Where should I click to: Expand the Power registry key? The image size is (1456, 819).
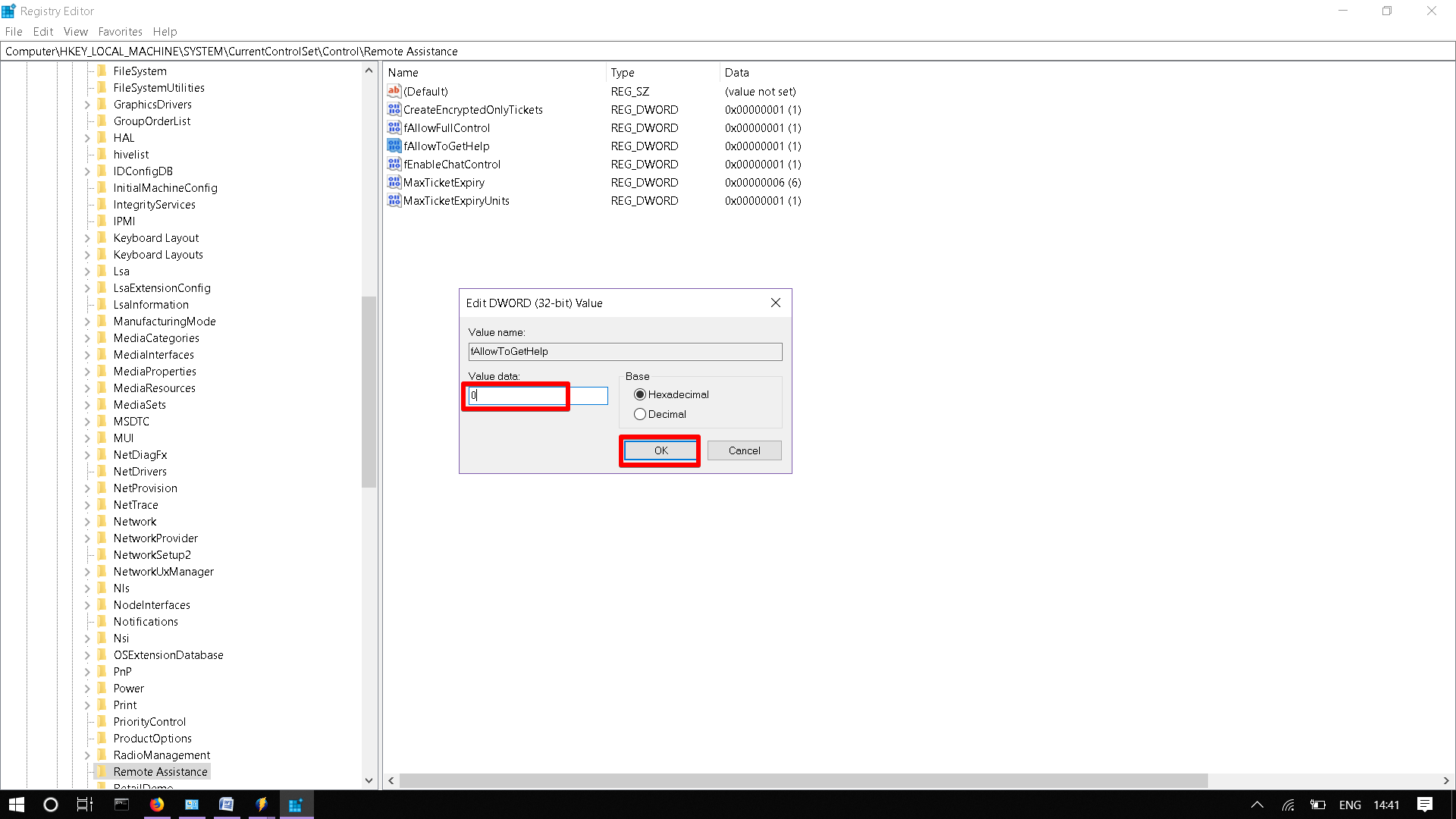point(87,689)
